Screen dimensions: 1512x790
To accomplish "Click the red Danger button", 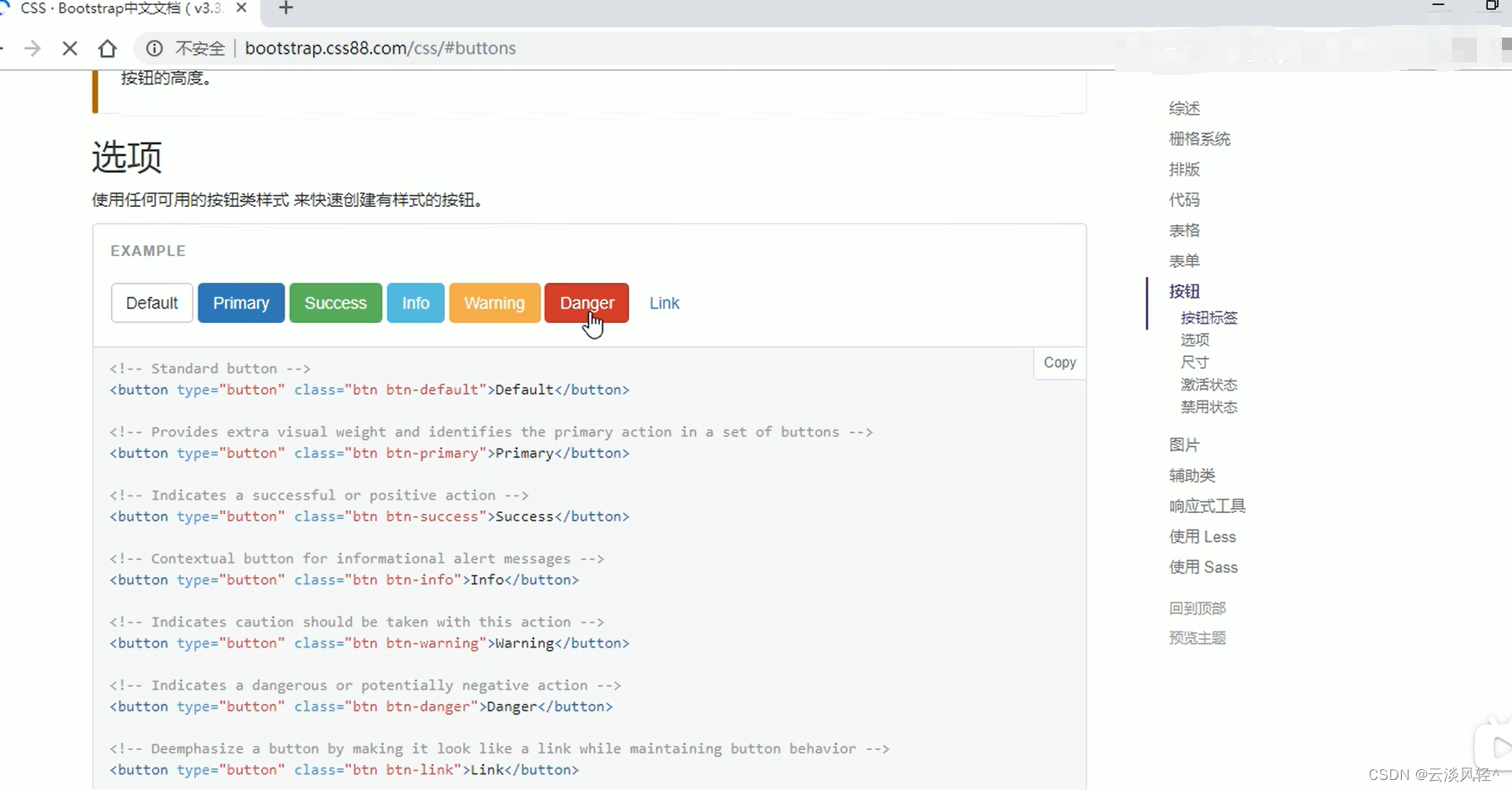I will pyautogui.click(x=587, y=303).
